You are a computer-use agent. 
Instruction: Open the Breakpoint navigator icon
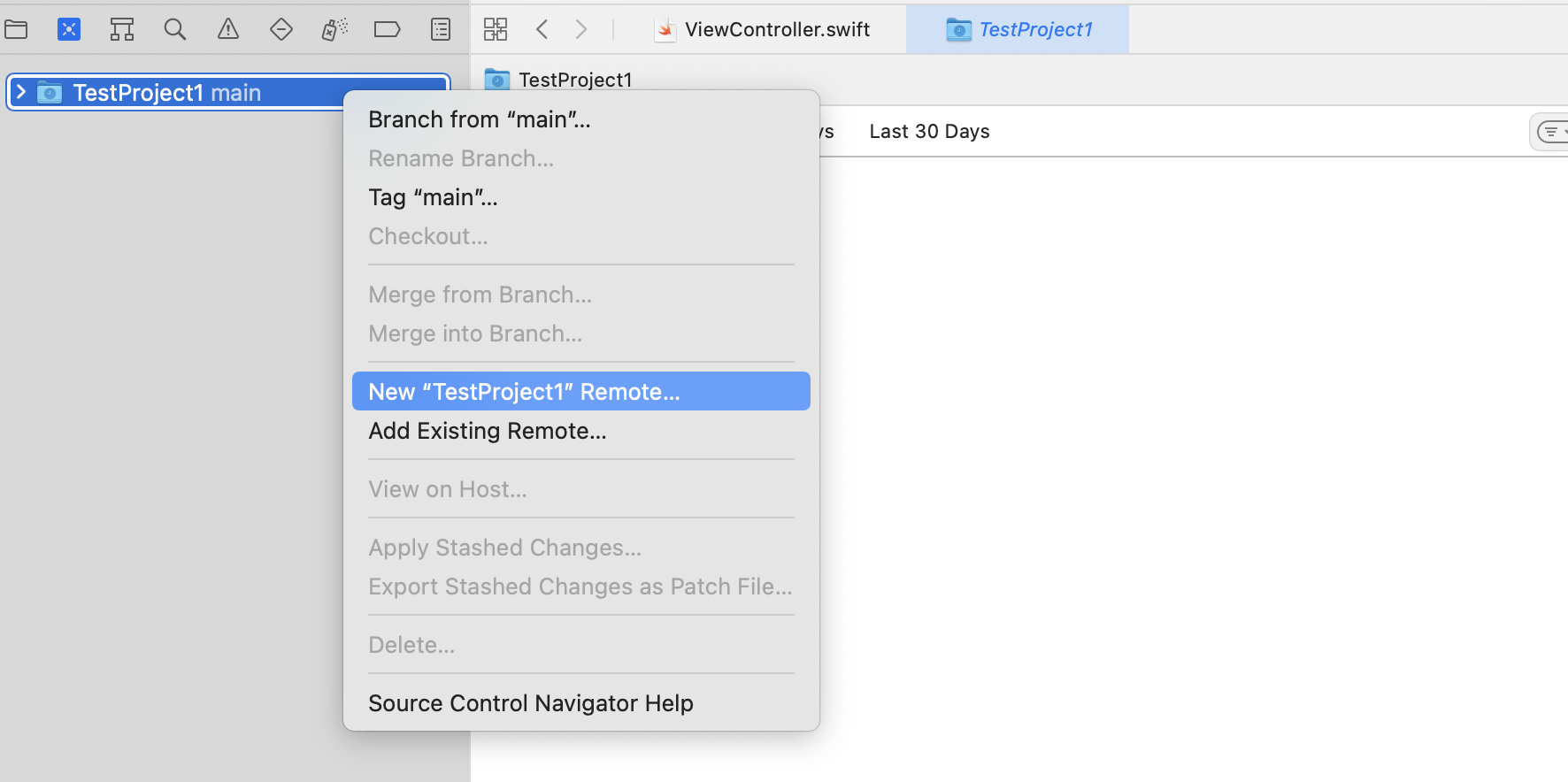(x=388, y=29)
